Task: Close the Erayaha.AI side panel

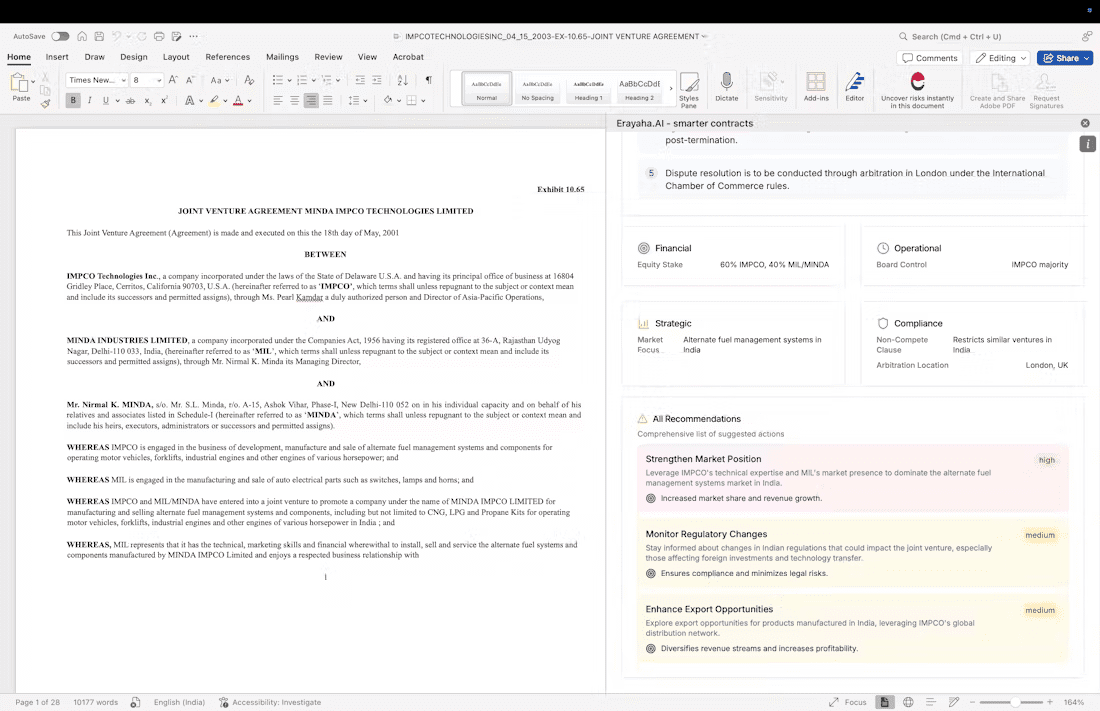Action: 1085,123
